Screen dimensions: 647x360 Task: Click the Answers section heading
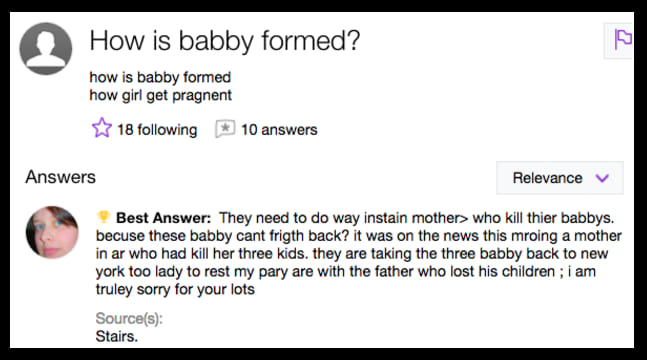[61, 177]
